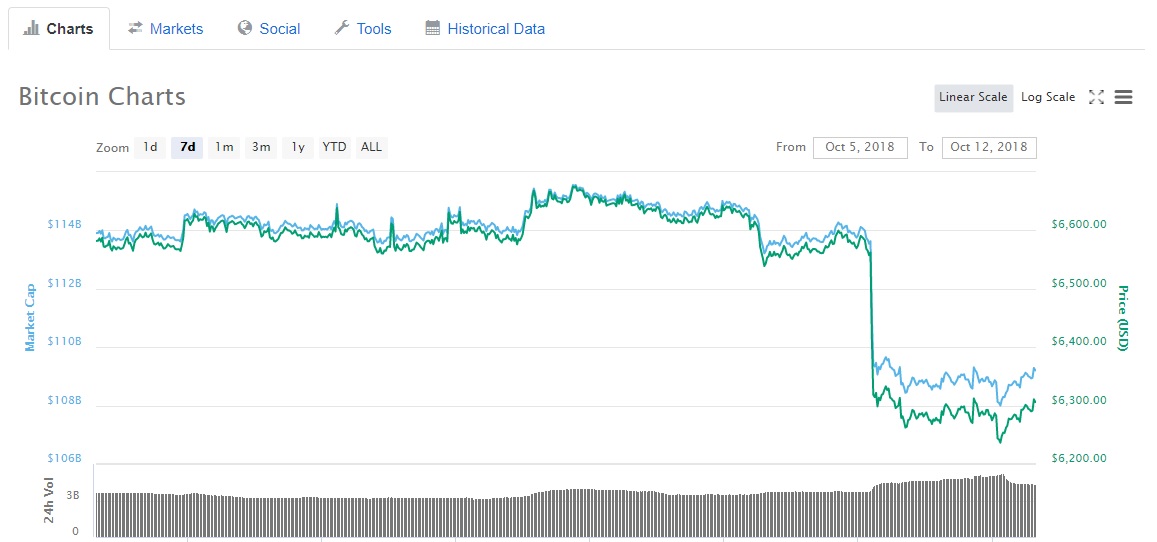Click the Zoom label
The image size is (1157, 542).
pyautogui.click(x=112, y=147)
